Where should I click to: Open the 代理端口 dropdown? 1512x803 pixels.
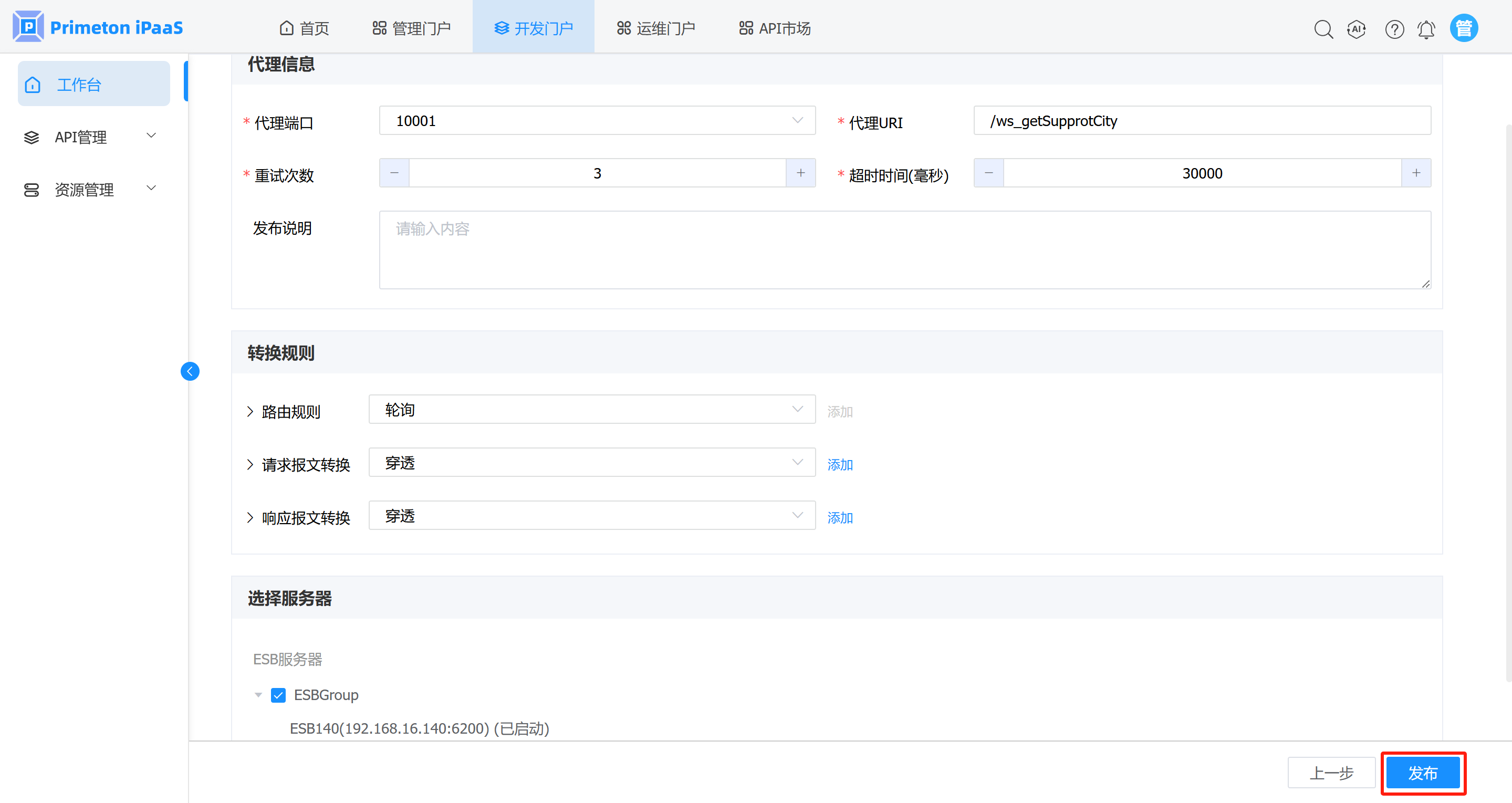(597, 120)
